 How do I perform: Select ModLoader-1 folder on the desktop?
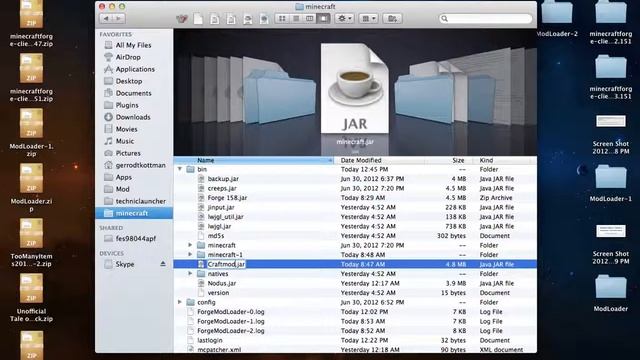[611, 184]
